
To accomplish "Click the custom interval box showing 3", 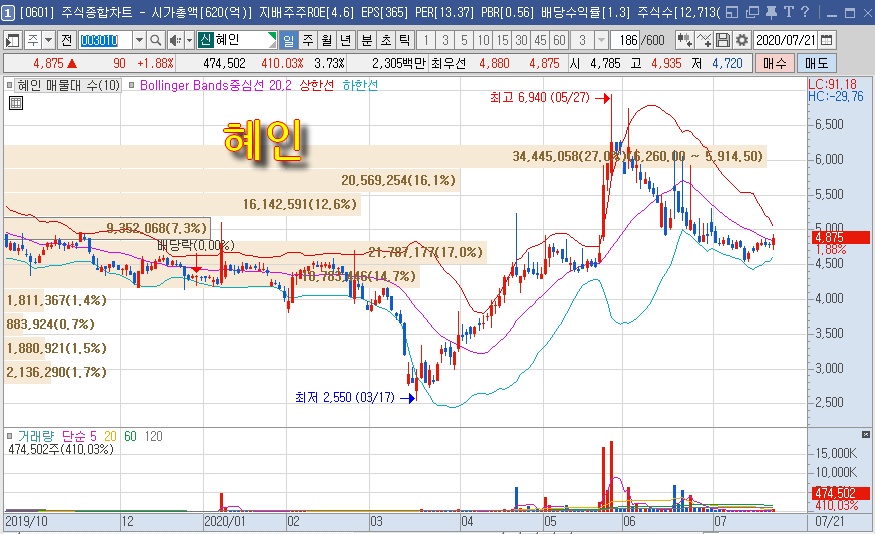I will [582, 40].
